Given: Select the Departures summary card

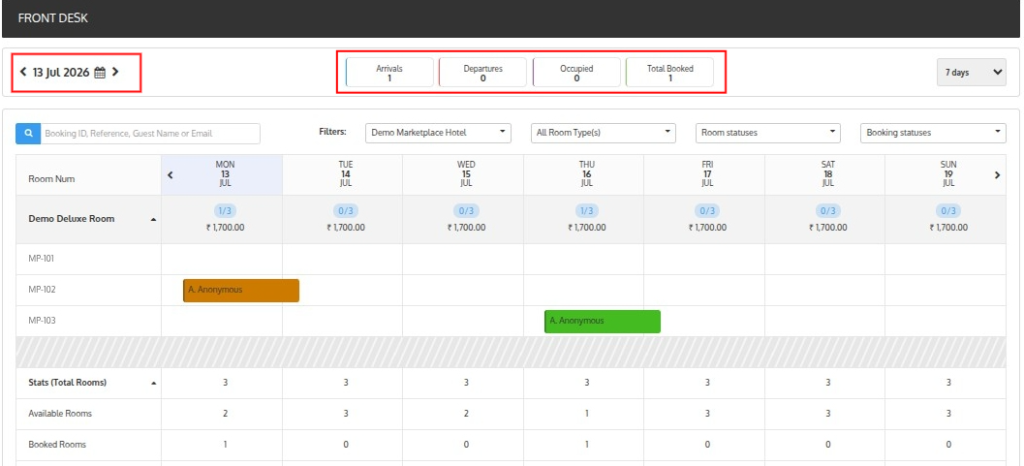Looking at the screenshot, I should (x=483, y=72).
